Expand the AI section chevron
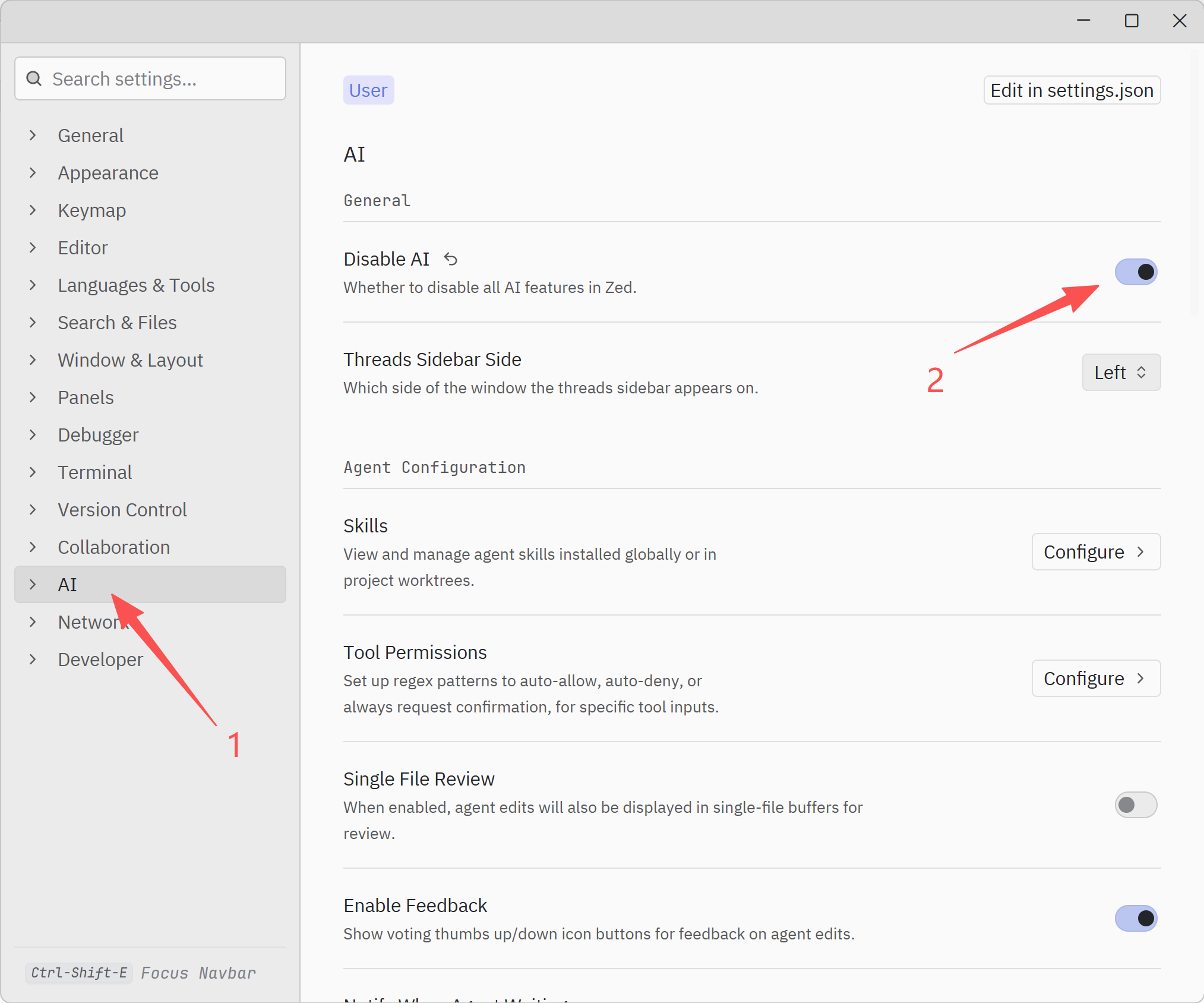The height and width of the screenshot is (1003, 1204). click(x=33, y=585)
